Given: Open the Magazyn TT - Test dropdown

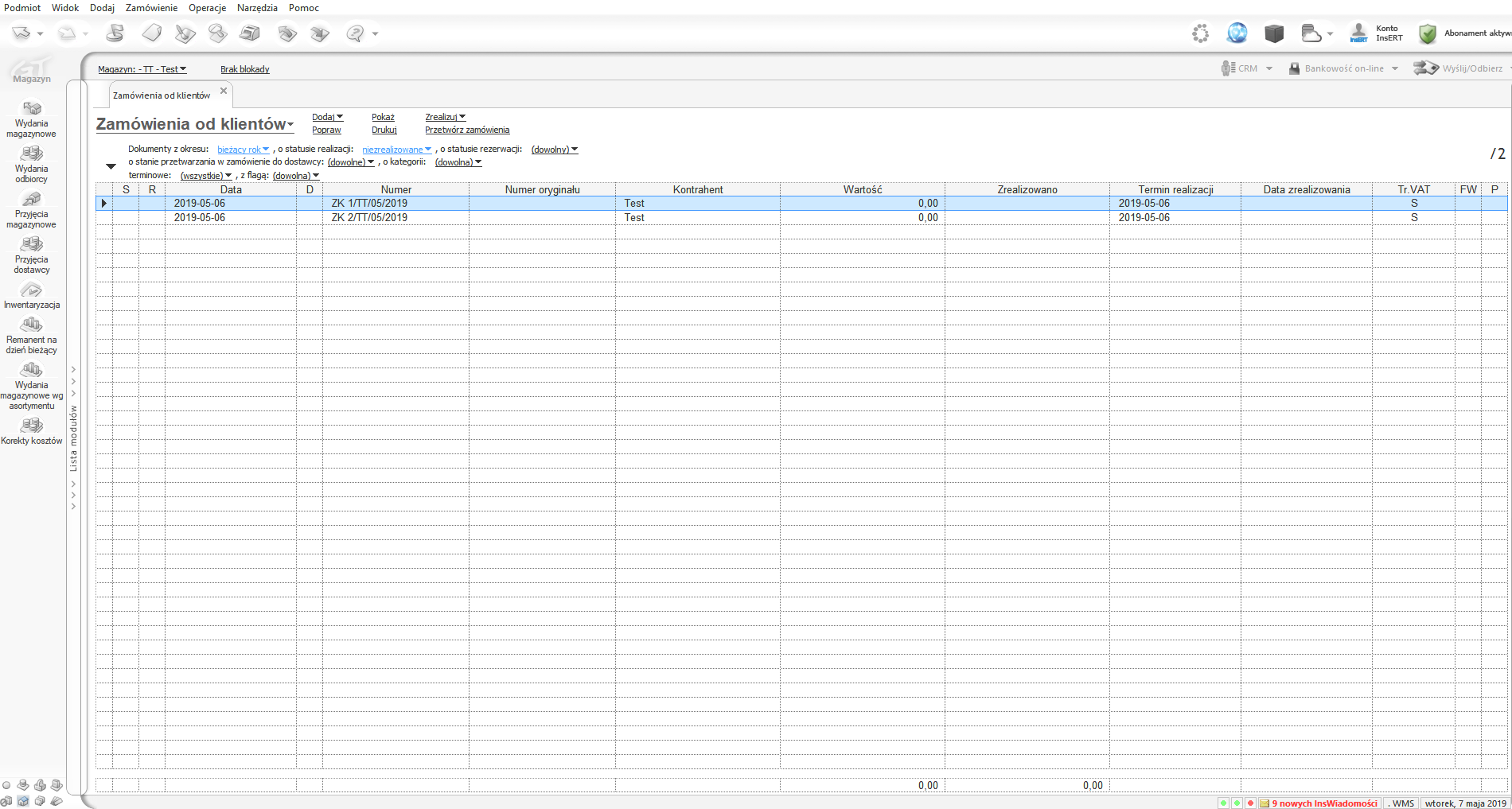Looking at the screenshot, I should (142, 69).
